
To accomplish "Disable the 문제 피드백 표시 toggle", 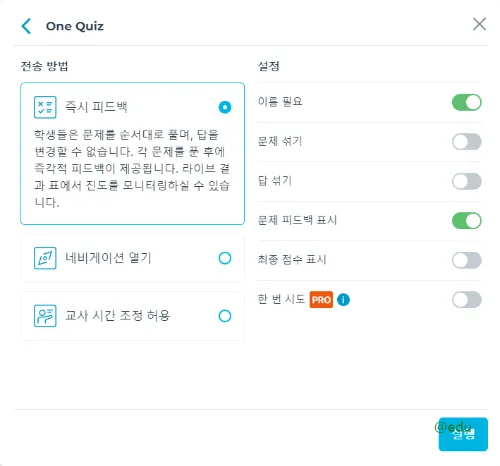I will (x=467, y=221).
